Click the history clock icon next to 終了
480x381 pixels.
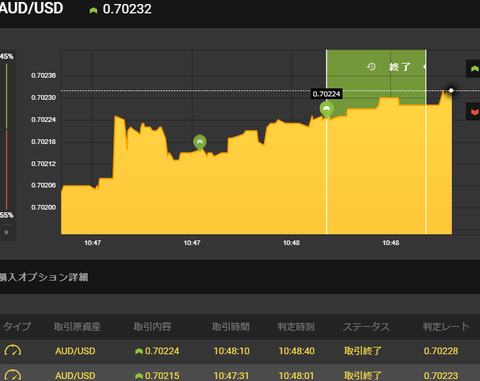point(371,67)
